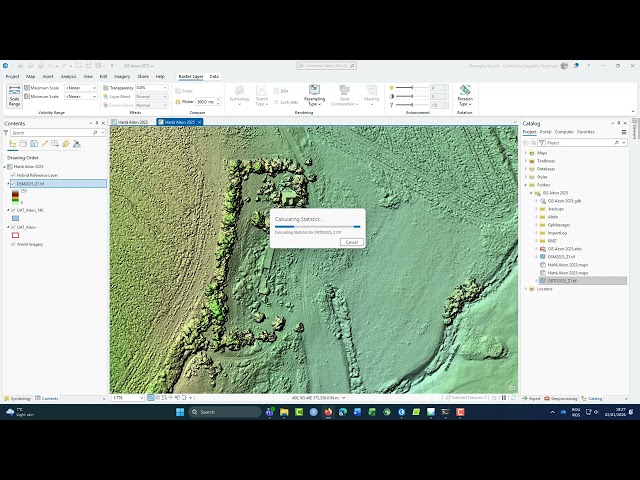Open the map scale dropdown
Viewport: 640px width, 480px height.
[x=141, y=398]
